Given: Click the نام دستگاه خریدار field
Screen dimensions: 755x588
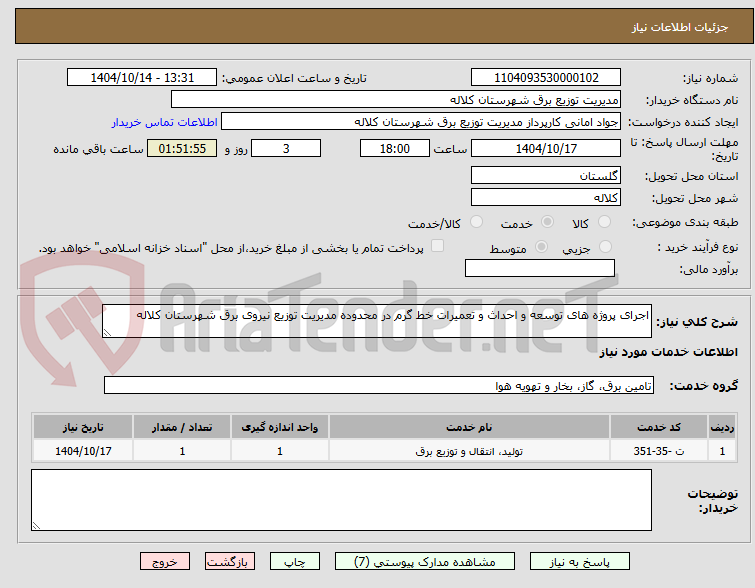Looking at the screenshot, I should coord(396,100).
